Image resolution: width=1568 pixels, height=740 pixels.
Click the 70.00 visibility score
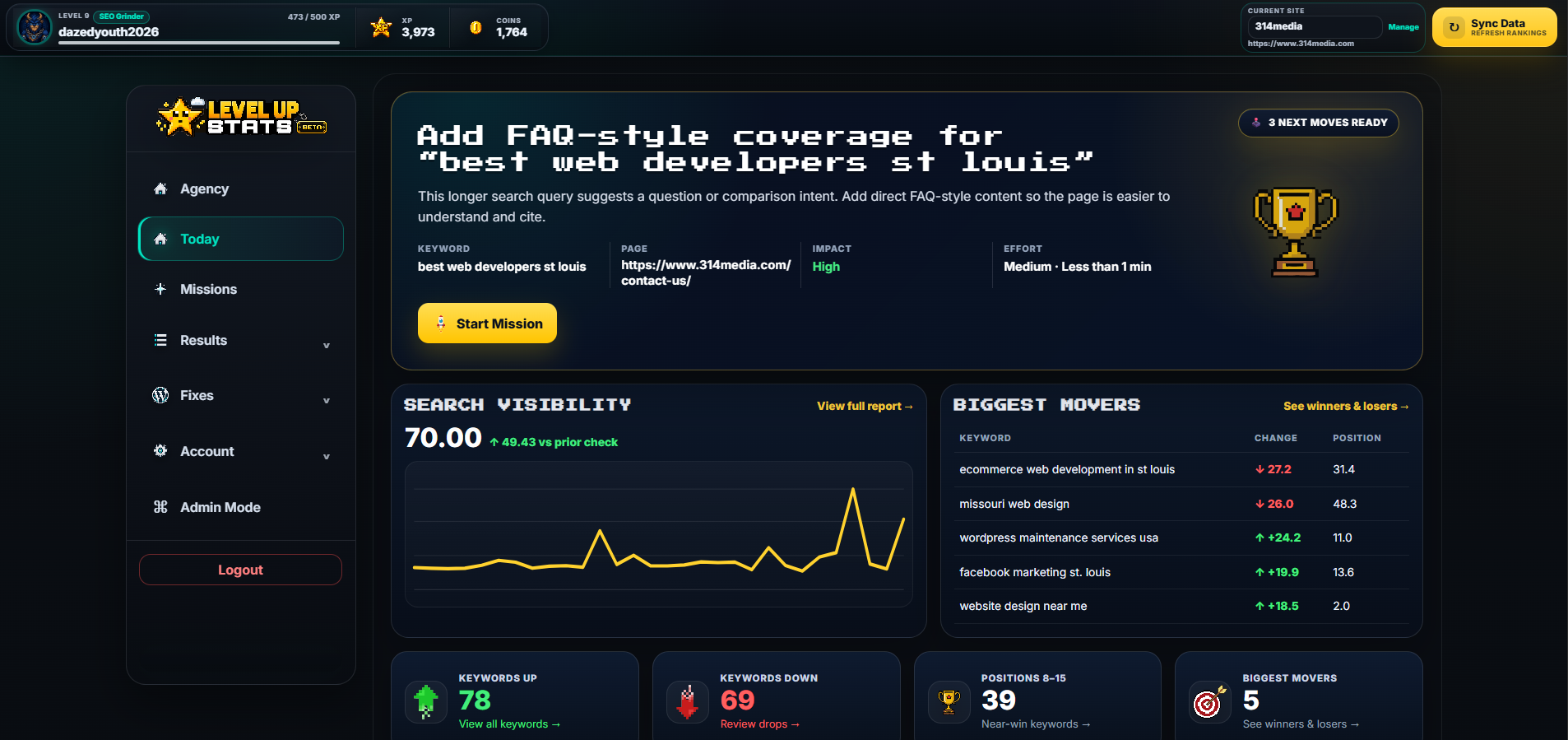443,437
